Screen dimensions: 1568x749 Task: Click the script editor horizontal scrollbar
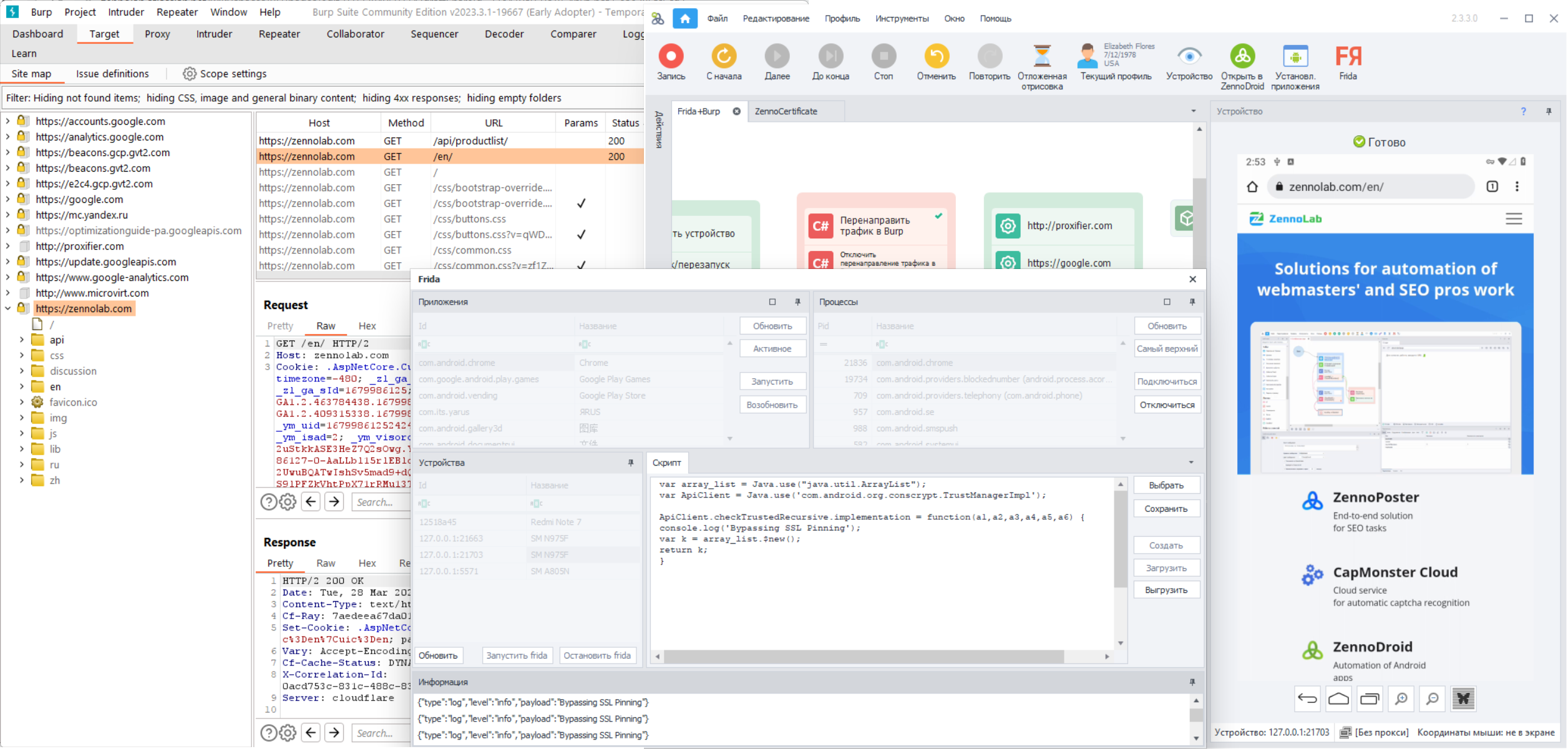[864, 656]
